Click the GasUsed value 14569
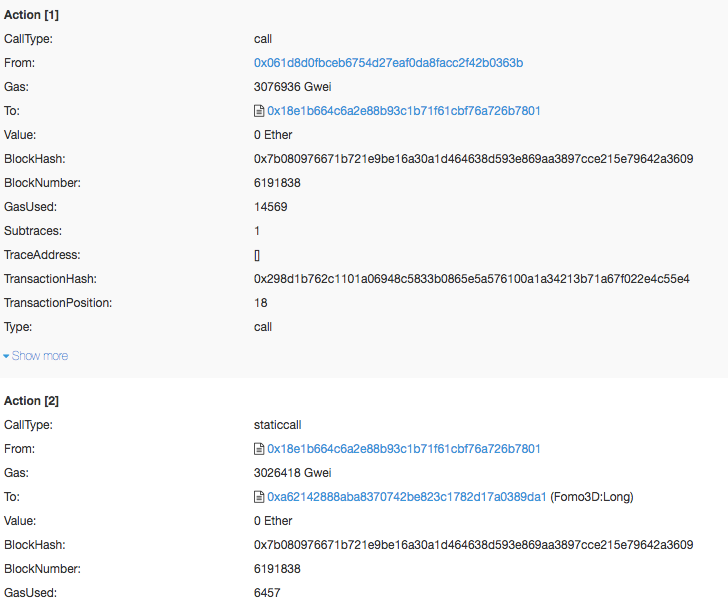Viewport: 728px width, 608px height. 270,207
